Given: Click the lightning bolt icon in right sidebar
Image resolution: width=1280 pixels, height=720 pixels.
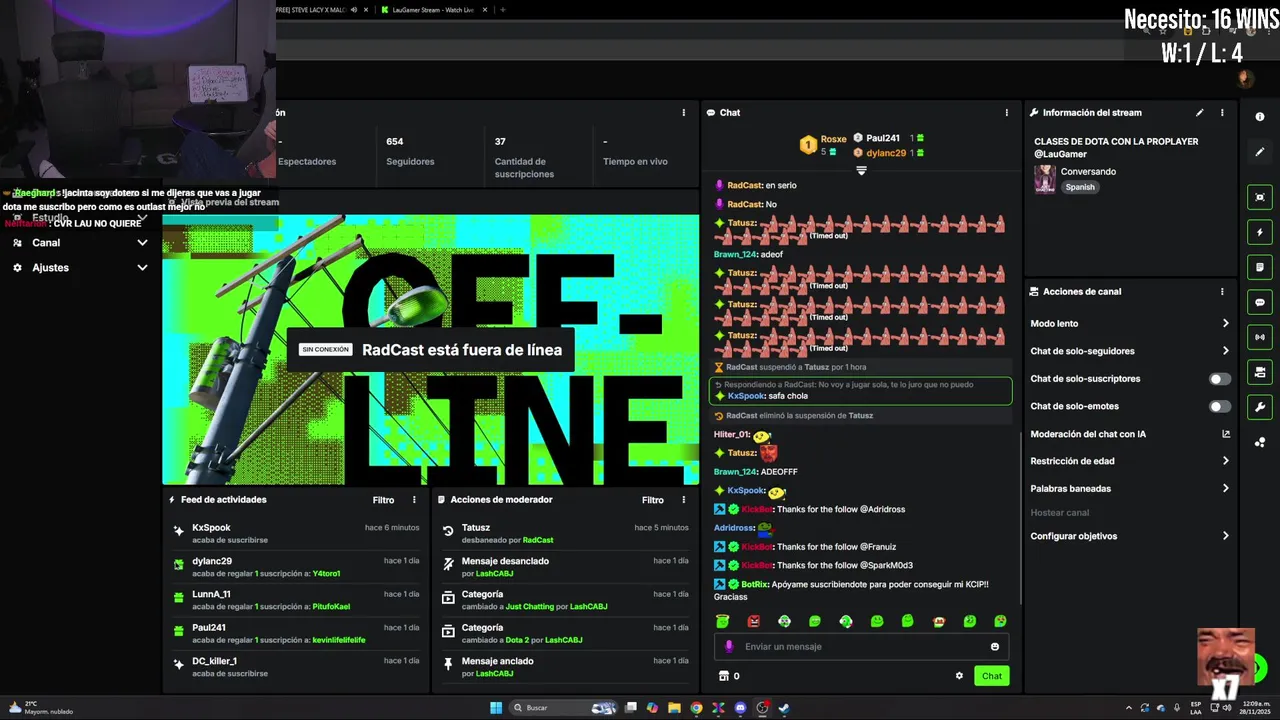Looking at the screenshot, I should 1259,232.
